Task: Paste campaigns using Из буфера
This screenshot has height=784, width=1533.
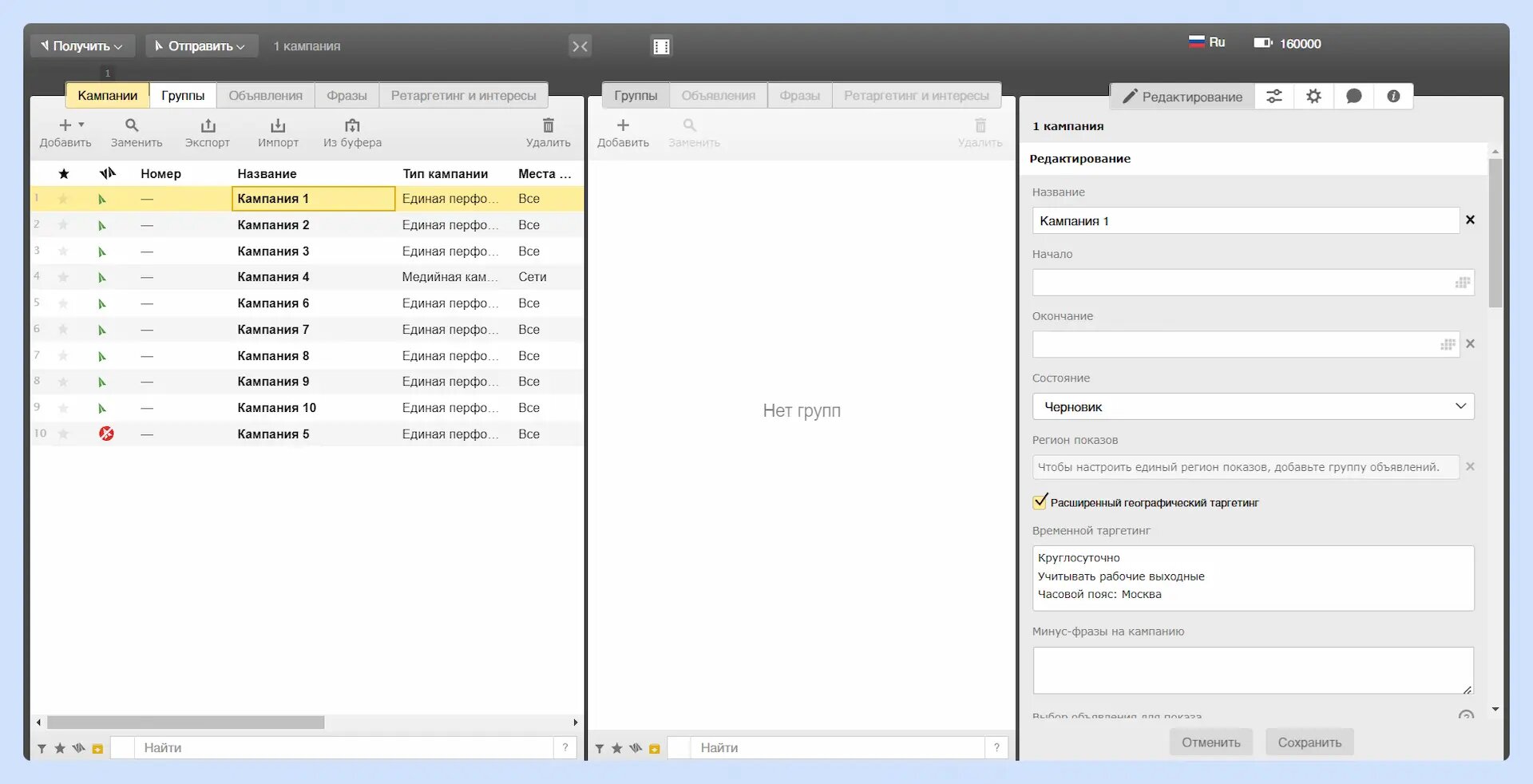Action: (x=352, y=125)
